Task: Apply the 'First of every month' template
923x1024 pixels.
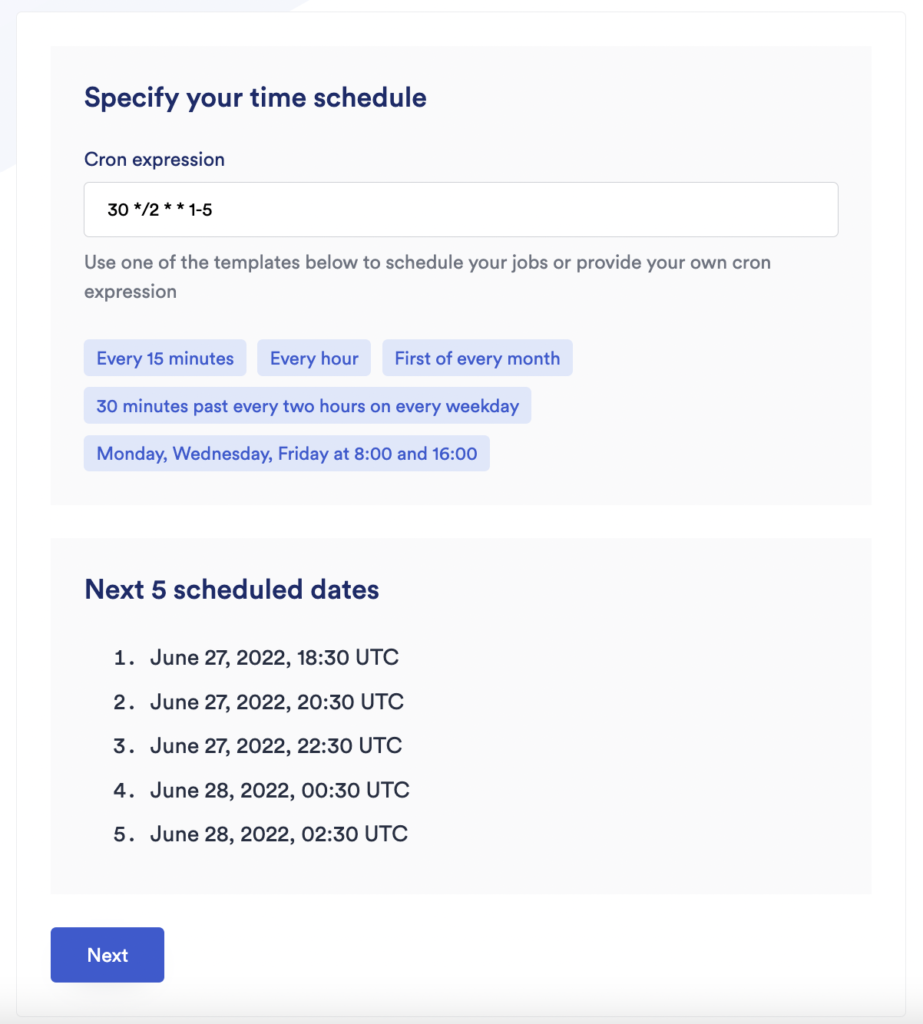Action: [477, 357]
